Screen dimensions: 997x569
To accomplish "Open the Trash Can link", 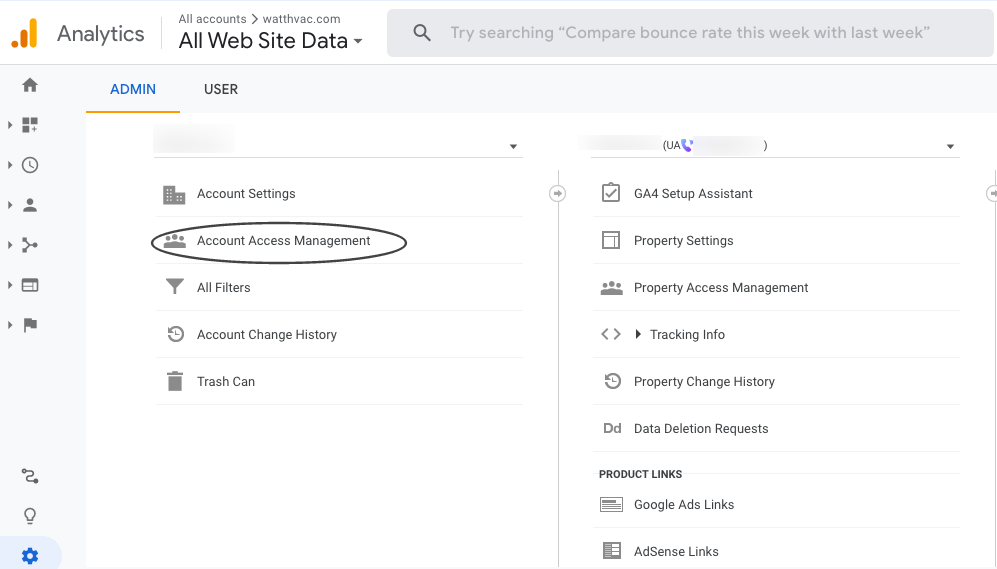I will click(x=226, y=381).
